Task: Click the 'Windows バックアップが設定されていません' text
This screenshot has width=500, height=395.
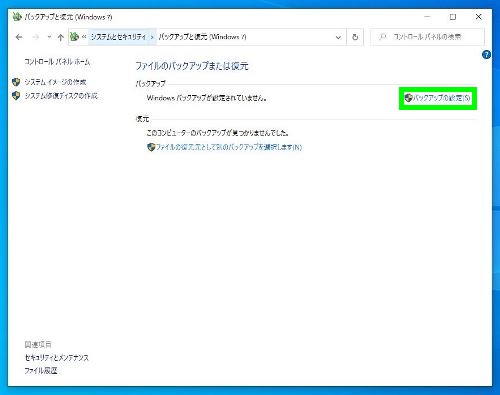Action: click(x=207, y=98)
